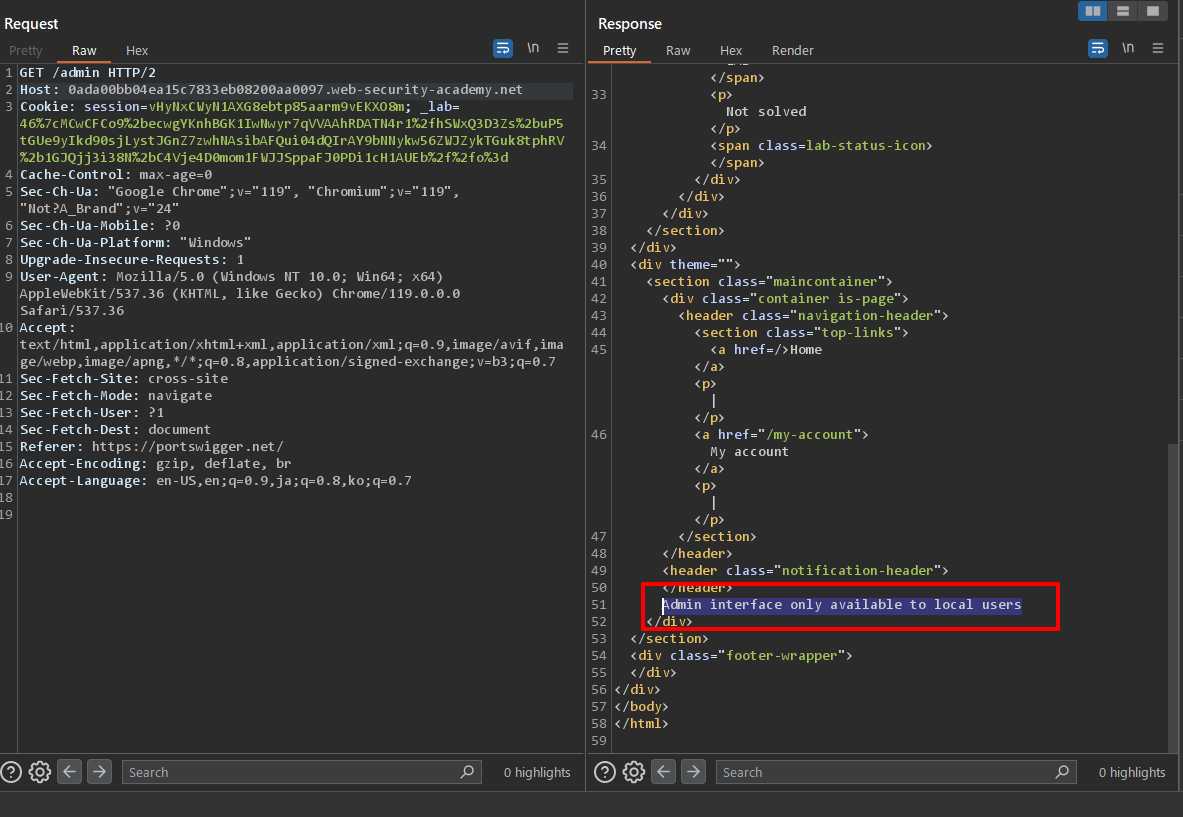Click the 'Sec-Ch-Ua-Mobile: ?0' header
This screenshot has height=817, width=1183.
[x=100, y=226]
